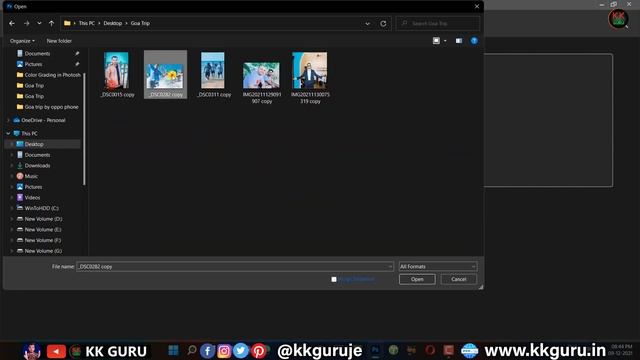
Task: Create a New folder
Action: [59, 41]
